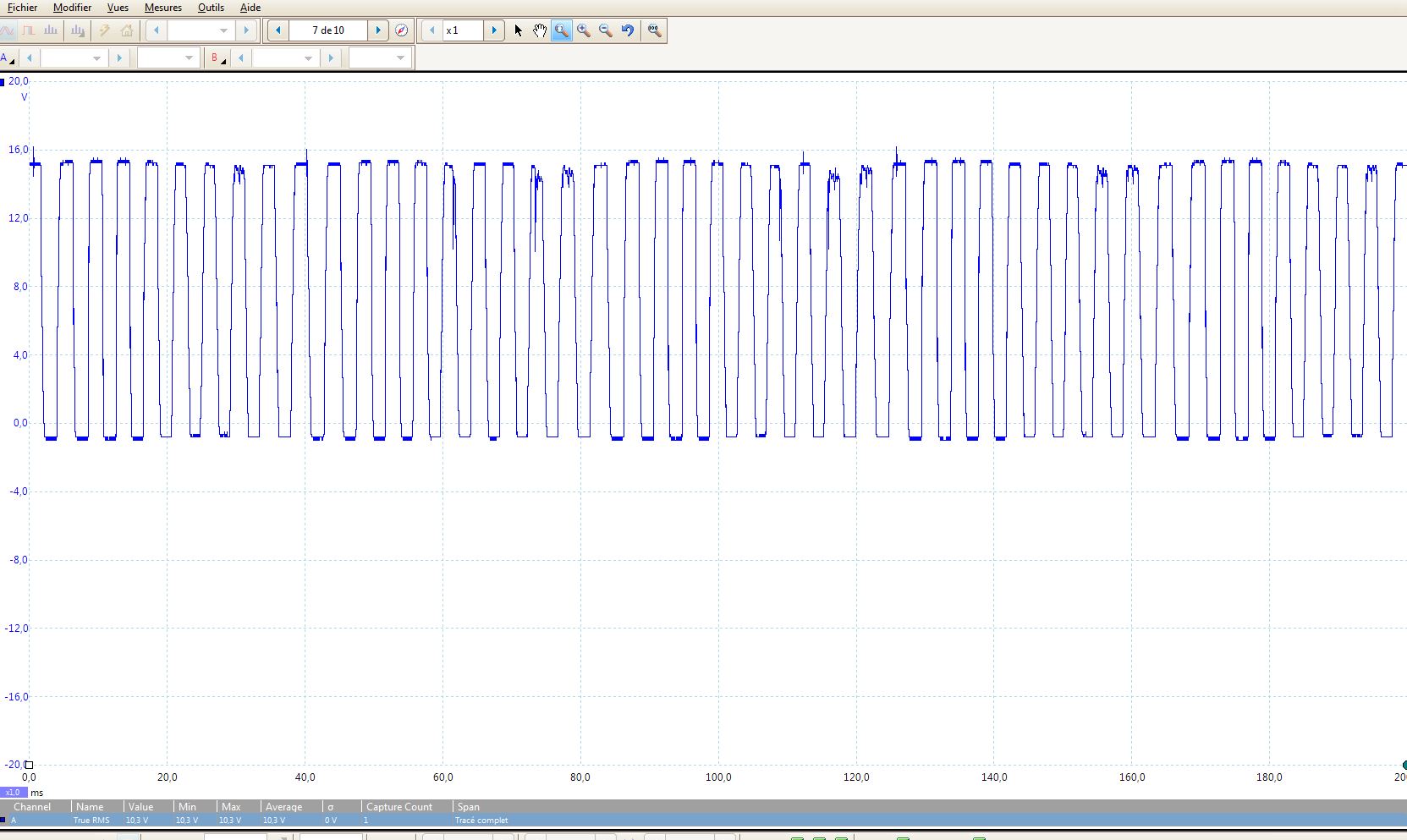Zoom to full view (100%)
This screenshot has width=1407, height=840.
click(654, 30)
